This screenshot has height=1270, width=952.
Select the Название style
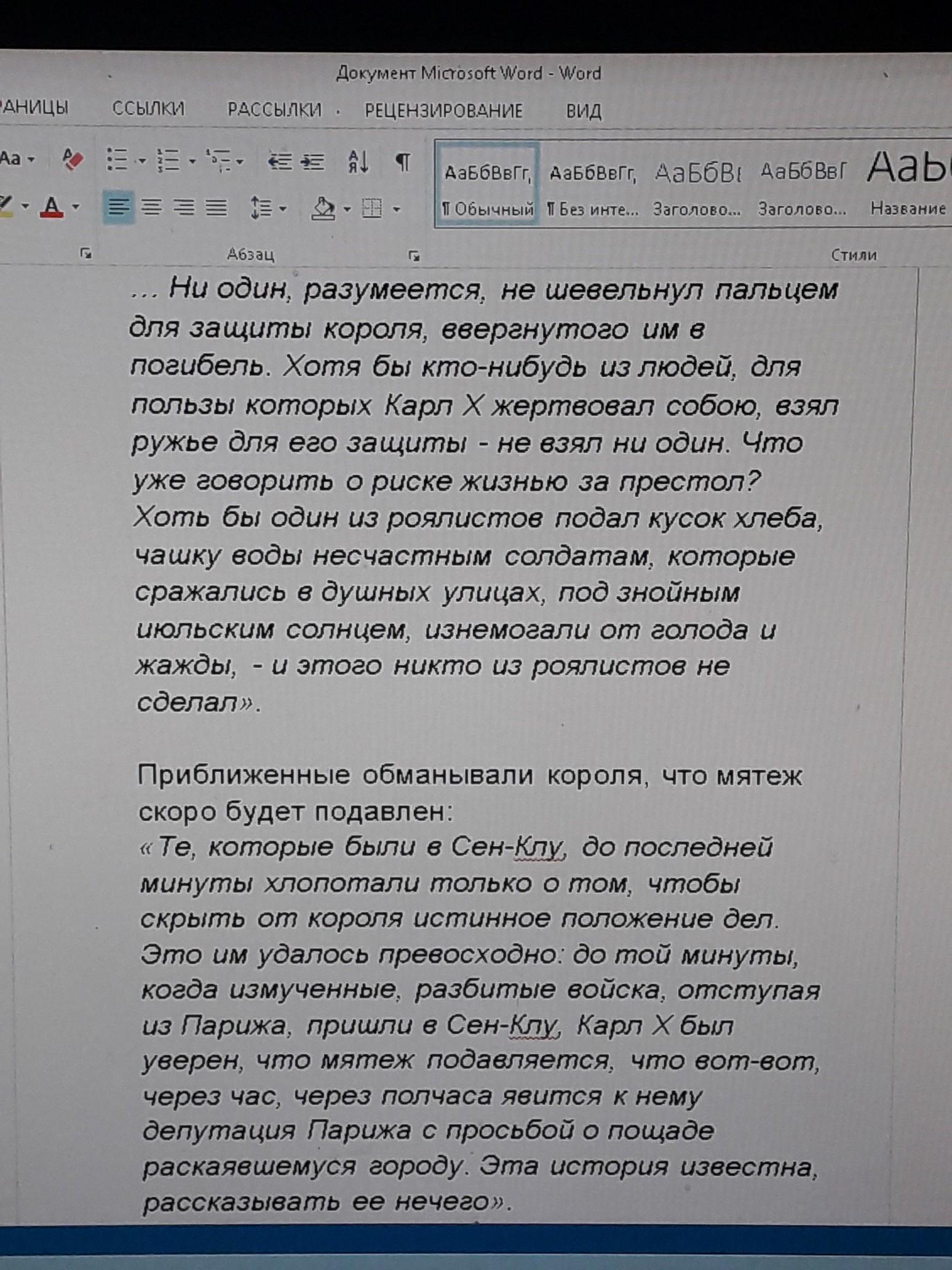point(908,185)
